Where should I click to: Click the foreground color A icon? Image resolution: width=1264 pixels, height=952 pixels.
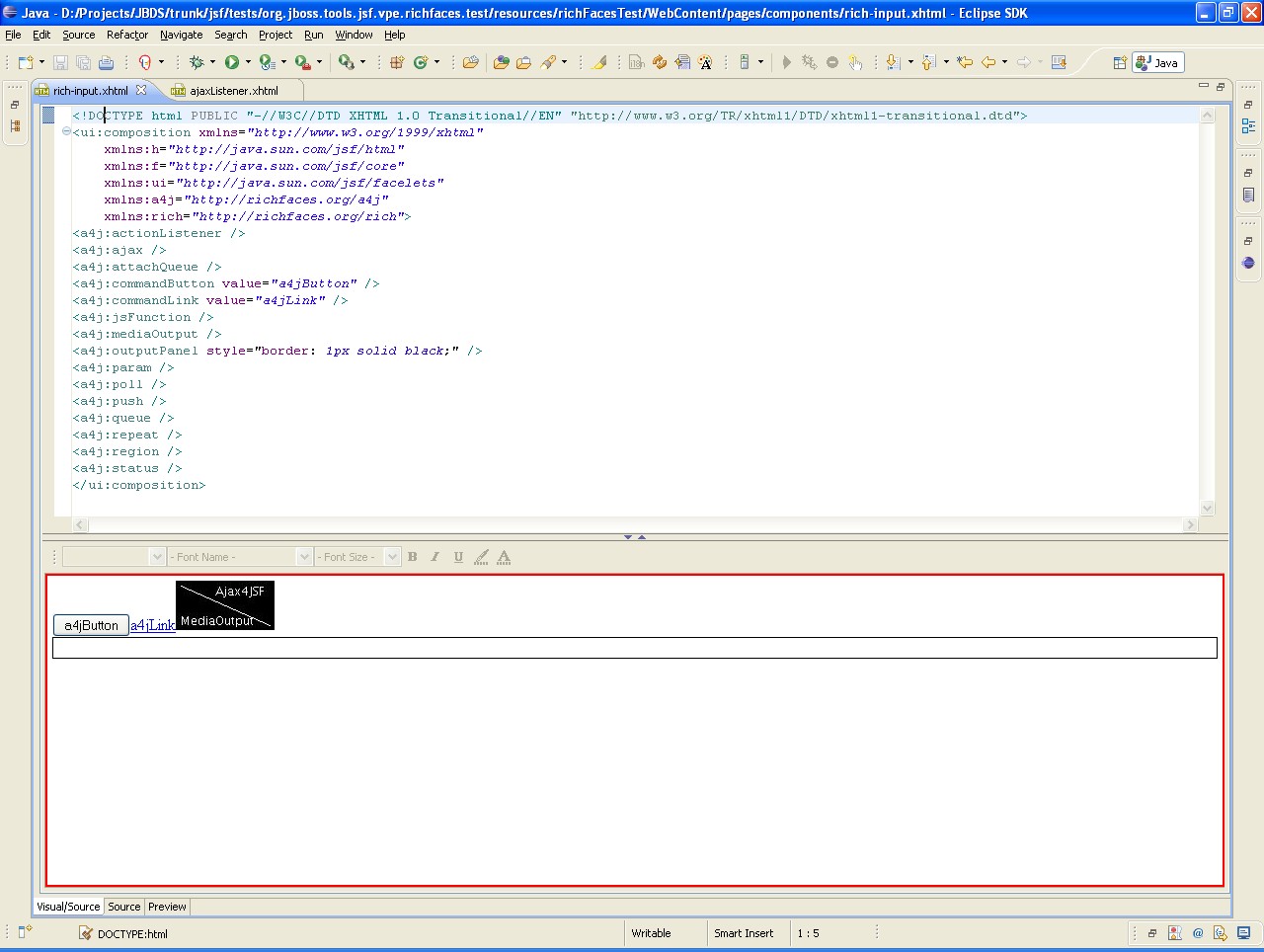pyautogui.click(x=504, y=557)
